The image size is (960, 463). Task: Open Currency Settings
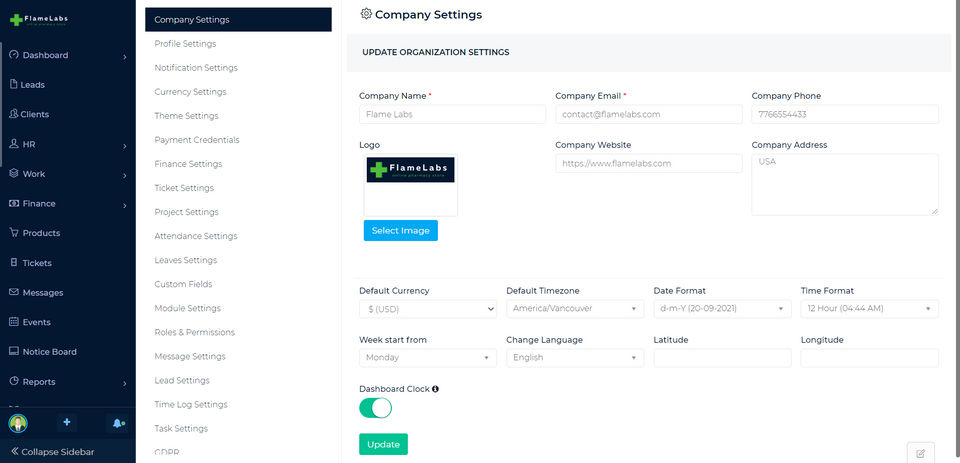[190, 92]
